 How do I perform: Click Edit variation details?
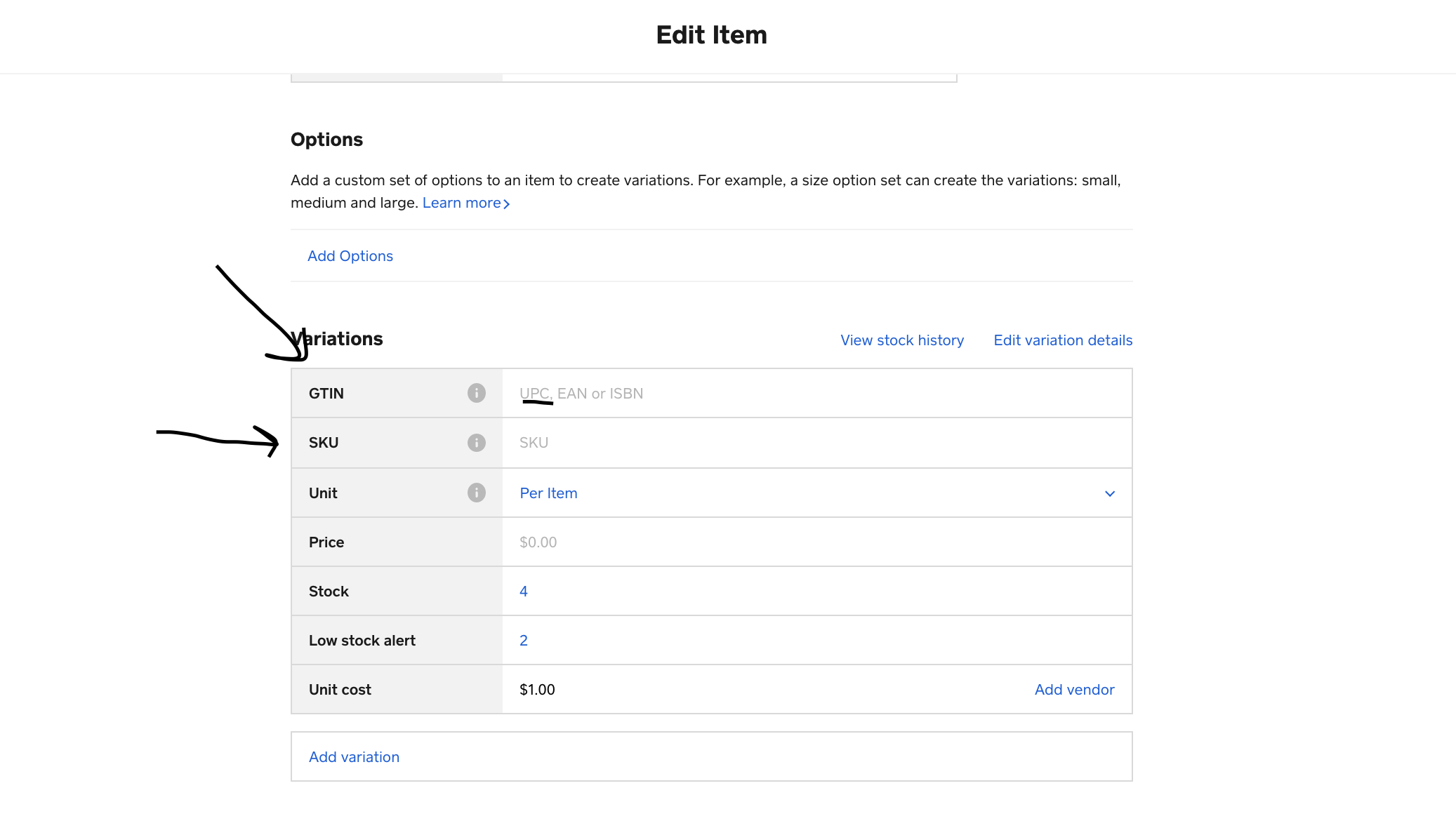1063,340
